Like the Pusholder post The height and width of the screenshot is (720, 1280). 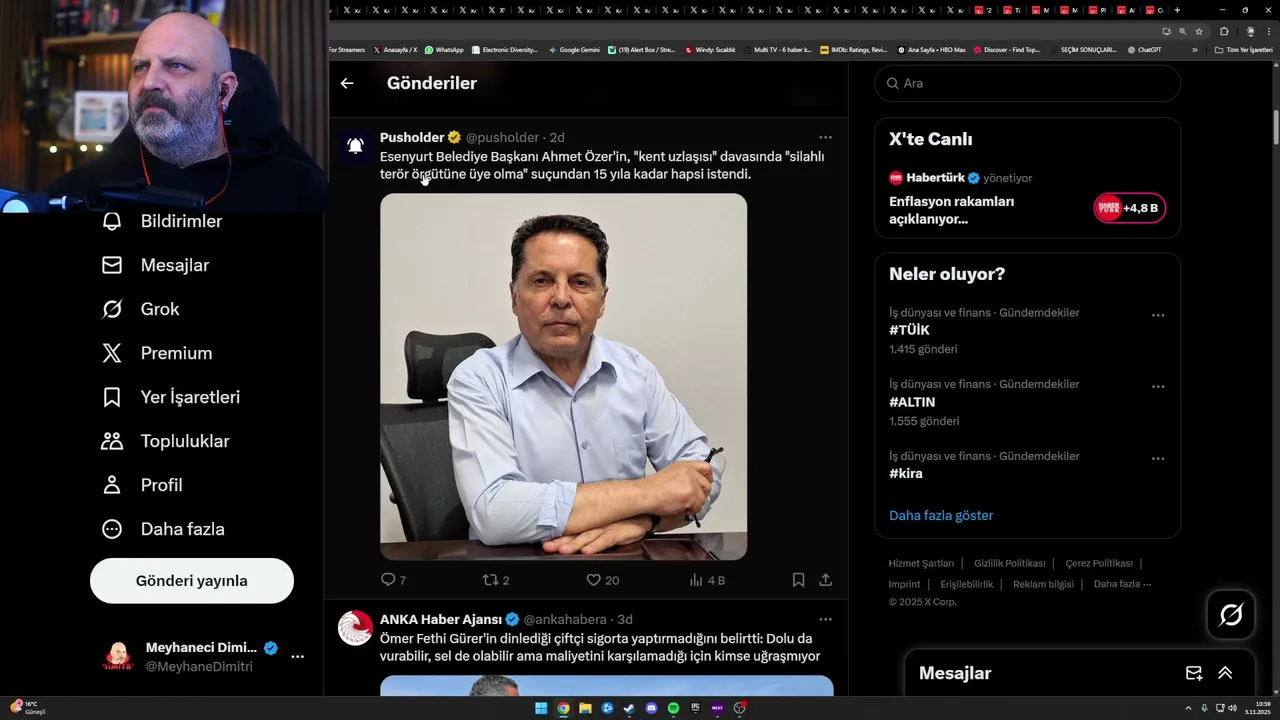coord(602,580)
